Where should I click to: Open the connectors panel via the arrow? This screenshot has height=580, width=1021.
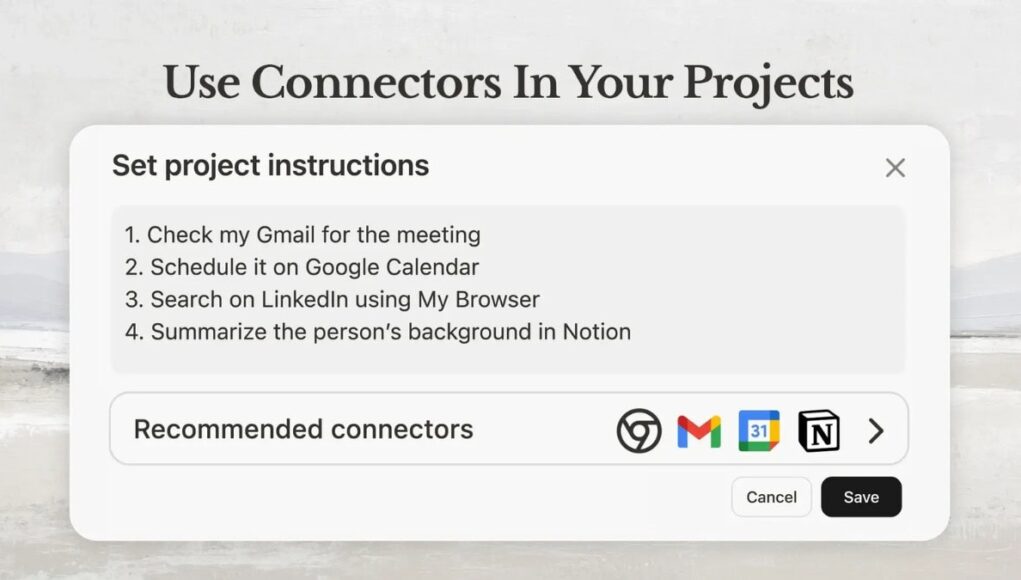click(877, 430)
